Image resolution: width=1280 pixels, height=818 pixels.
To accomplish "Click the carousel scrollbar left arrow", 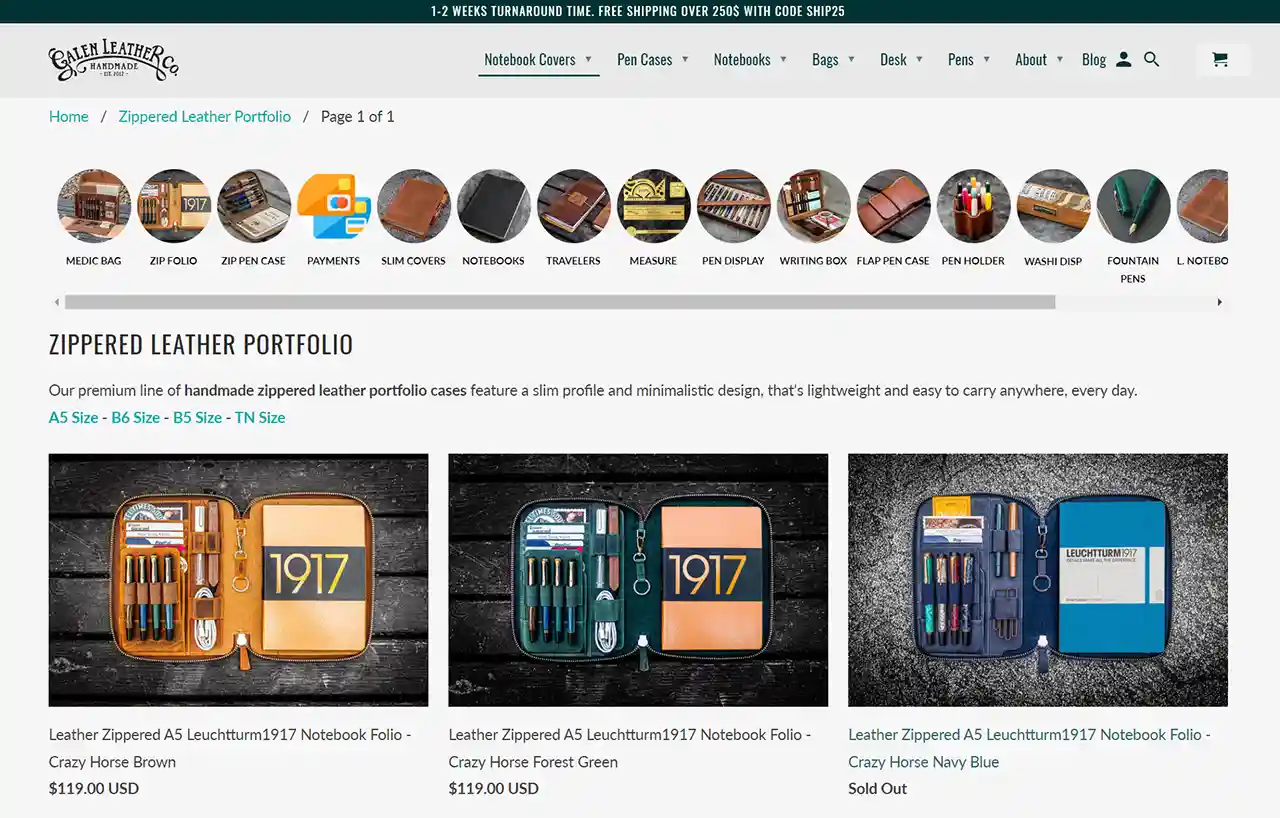I will 57,302.
